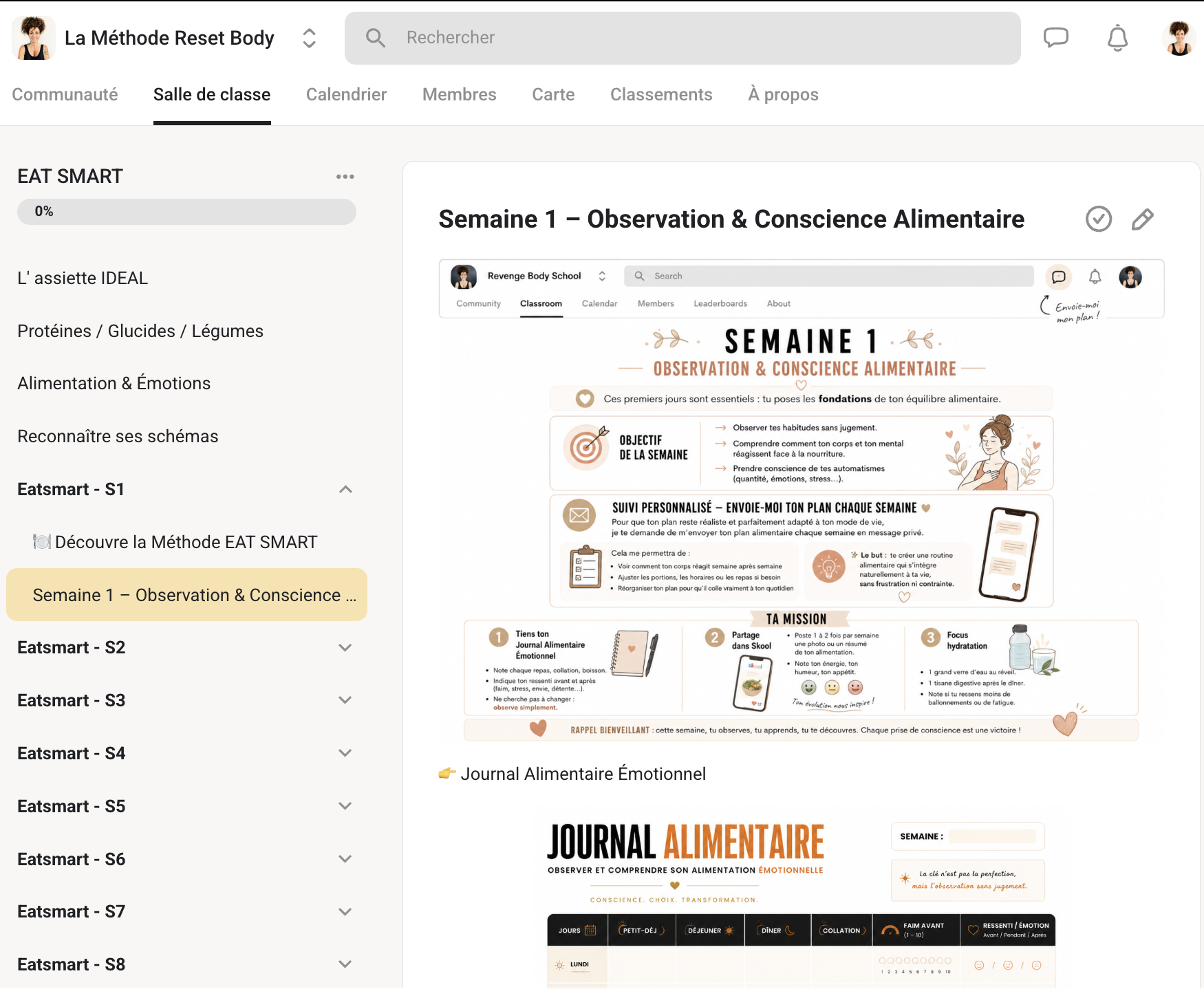Expand the Eatsmart - S5 section
The height and width of the screenshot is (989, 1204).
(x=345, y=806)
